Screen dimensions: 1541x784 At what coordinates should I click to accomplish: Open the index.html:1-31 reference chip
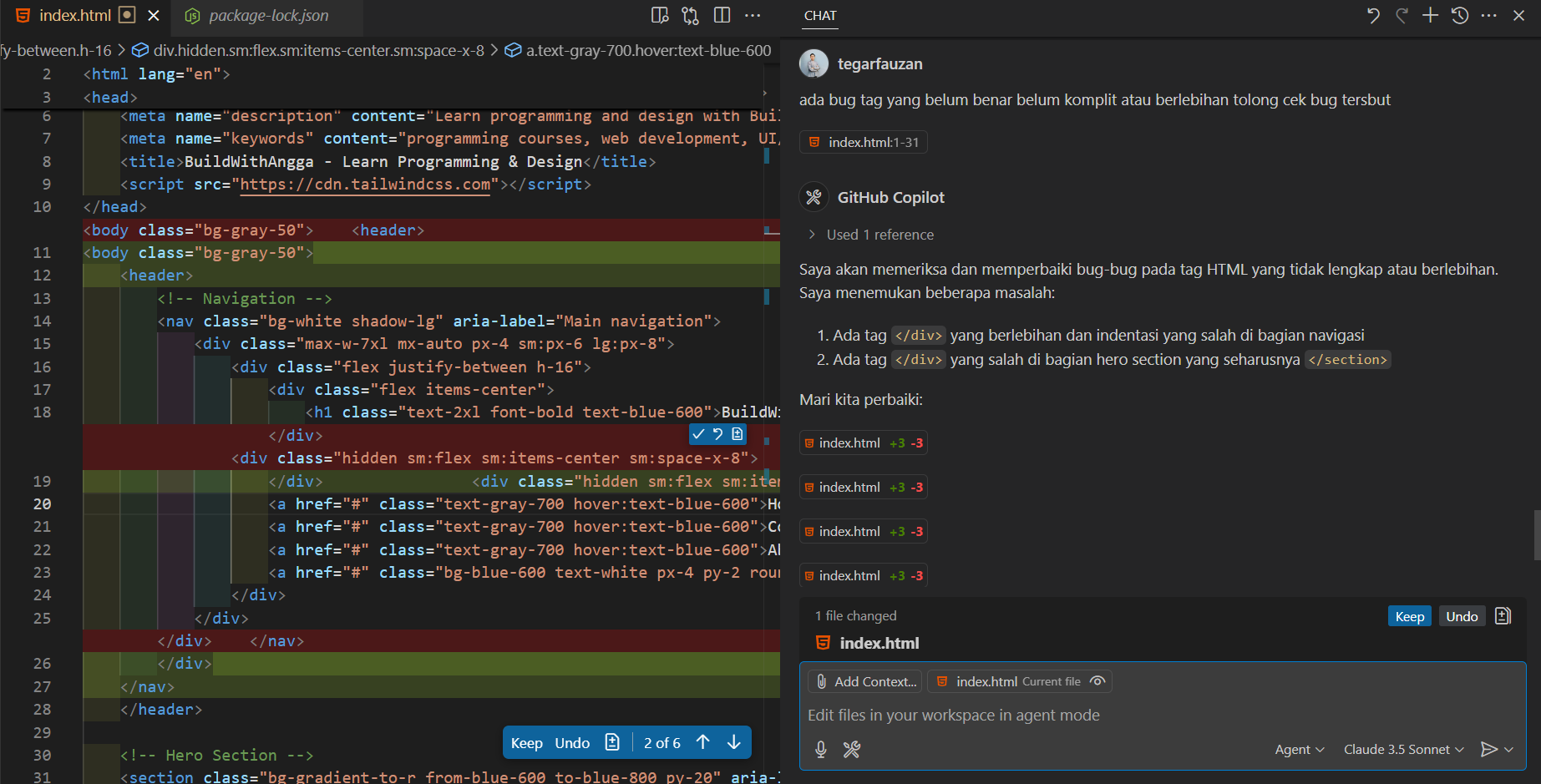point(864,142)
